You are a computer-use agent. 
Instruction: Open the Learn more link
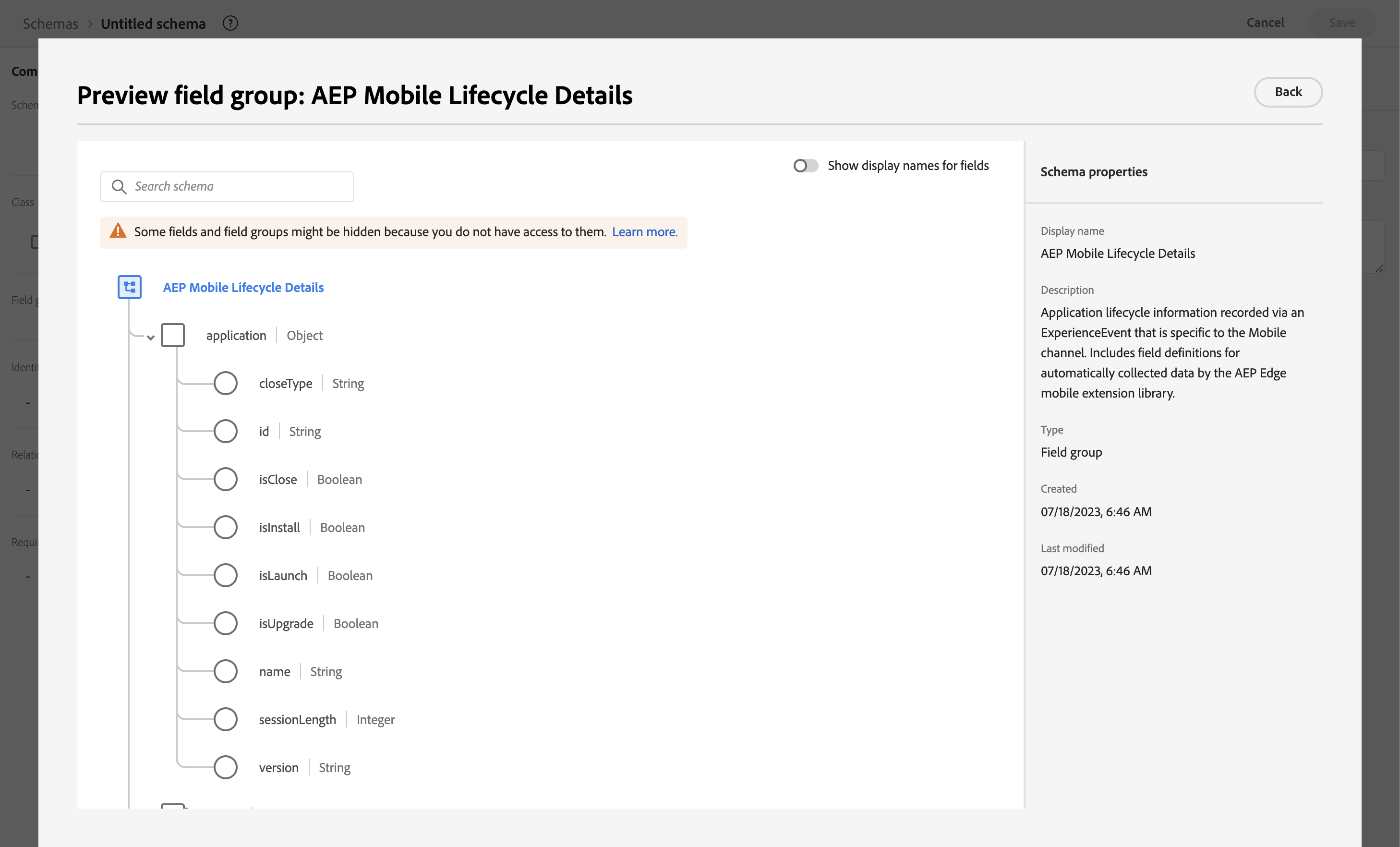click(644, 232)
